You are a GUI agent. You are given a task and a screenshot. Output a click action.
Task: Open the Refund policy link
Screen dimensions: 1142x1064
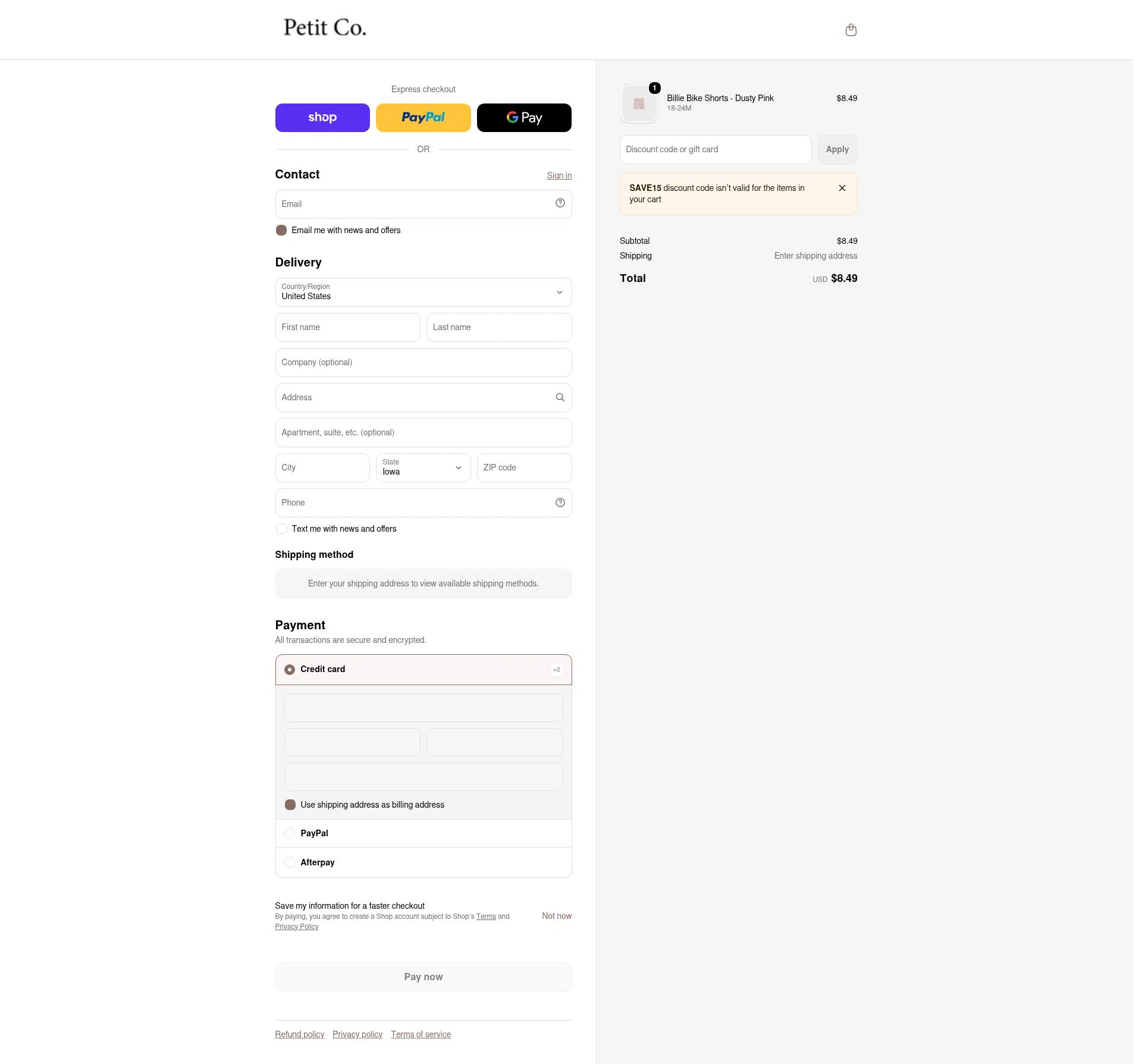(300, 1034)
